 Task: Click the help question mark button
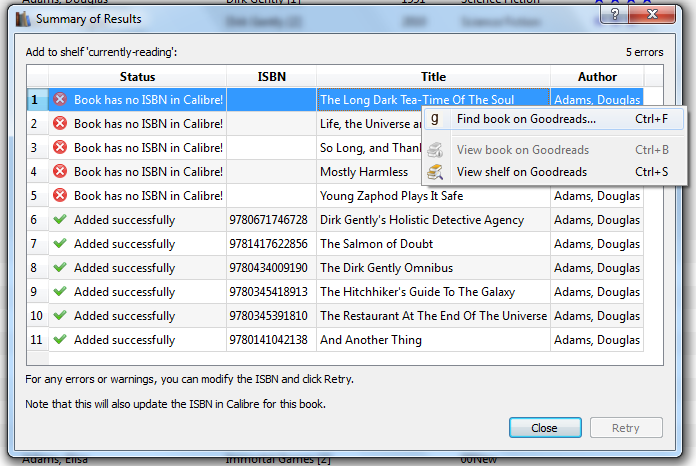pos(614,15)
